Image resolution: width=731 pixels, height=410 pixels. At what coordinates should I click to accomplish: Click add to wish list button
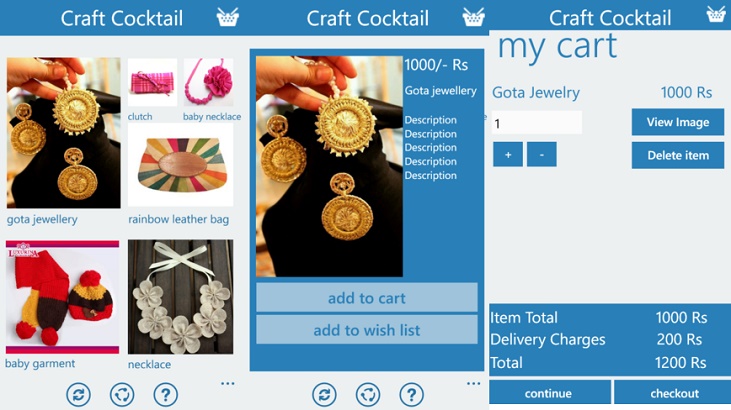pyautogui.click(x=366, y=330)
